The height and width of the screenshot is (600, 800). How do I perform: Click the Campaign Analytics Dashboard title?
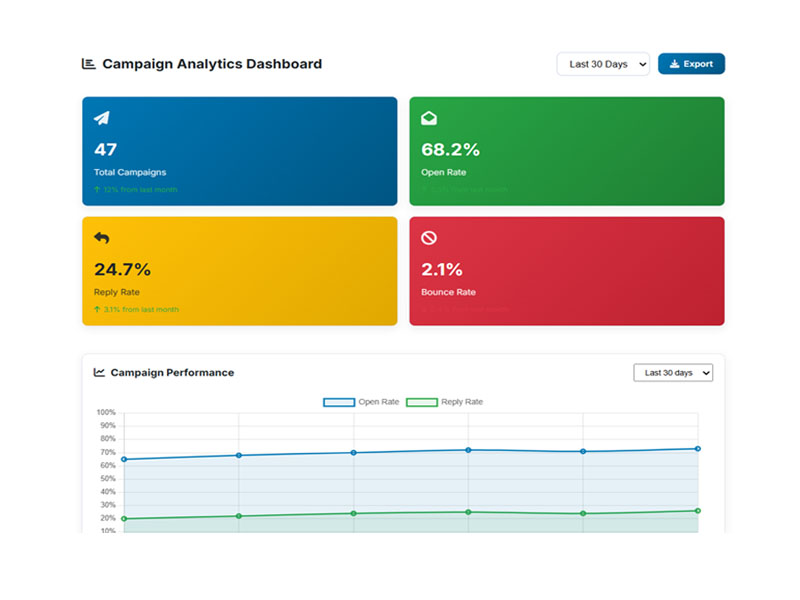(212, 63)
